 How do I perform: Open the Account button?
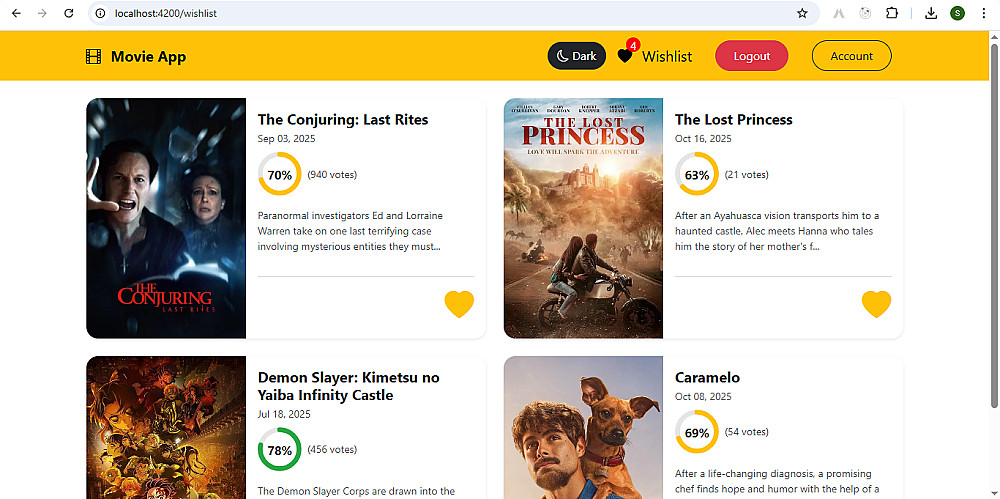(x=851, y=56)
